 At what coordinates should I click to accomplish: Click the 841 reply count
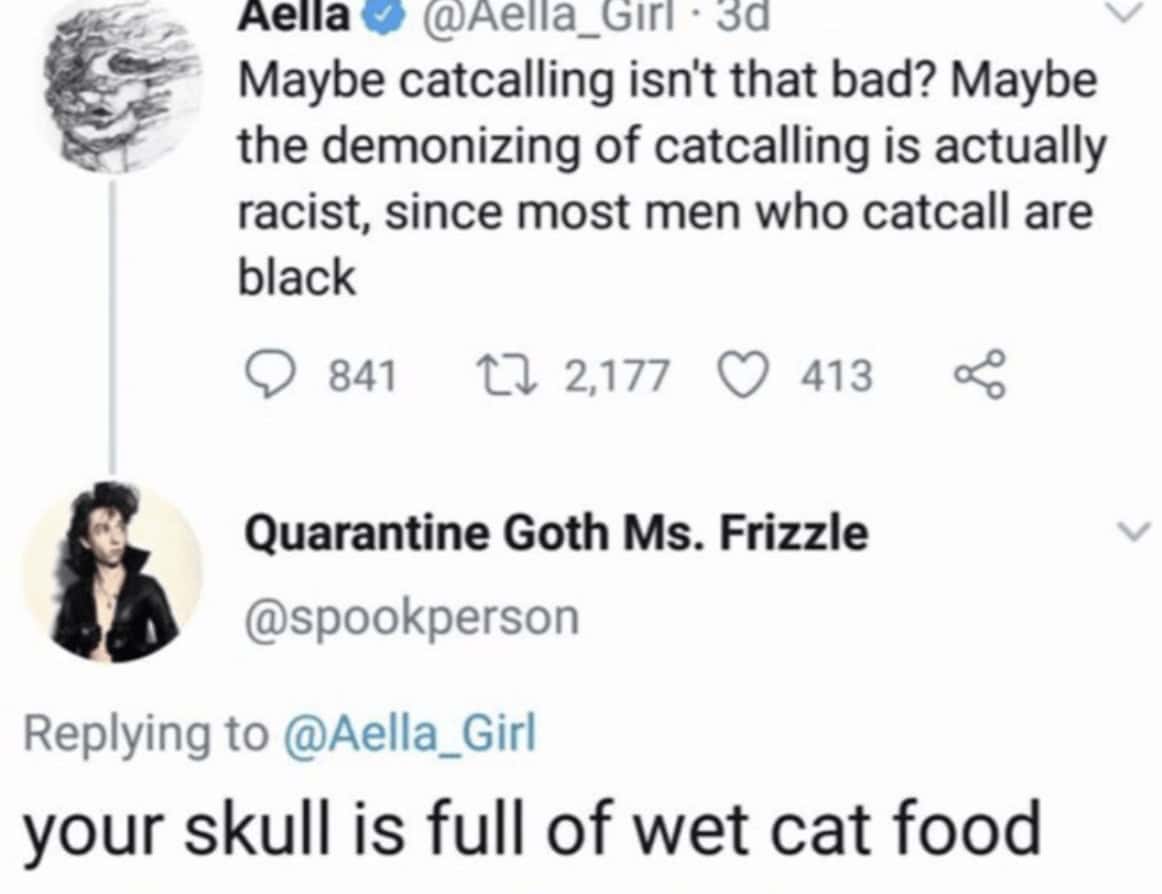pyautogui.click(x=362, y=377)
